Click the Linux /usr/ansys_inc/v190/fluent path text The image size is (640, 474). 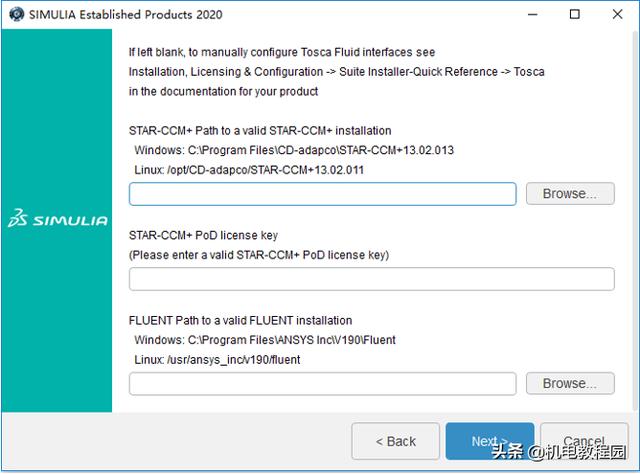pos(217,360)
